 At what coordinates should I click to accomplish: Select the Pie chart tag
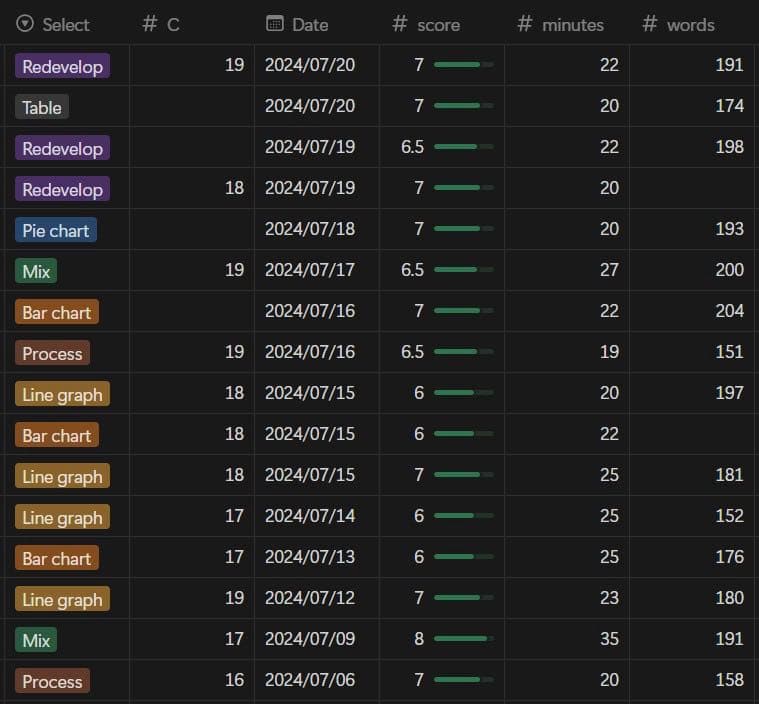pyautogui.click(x=56, y=230)
